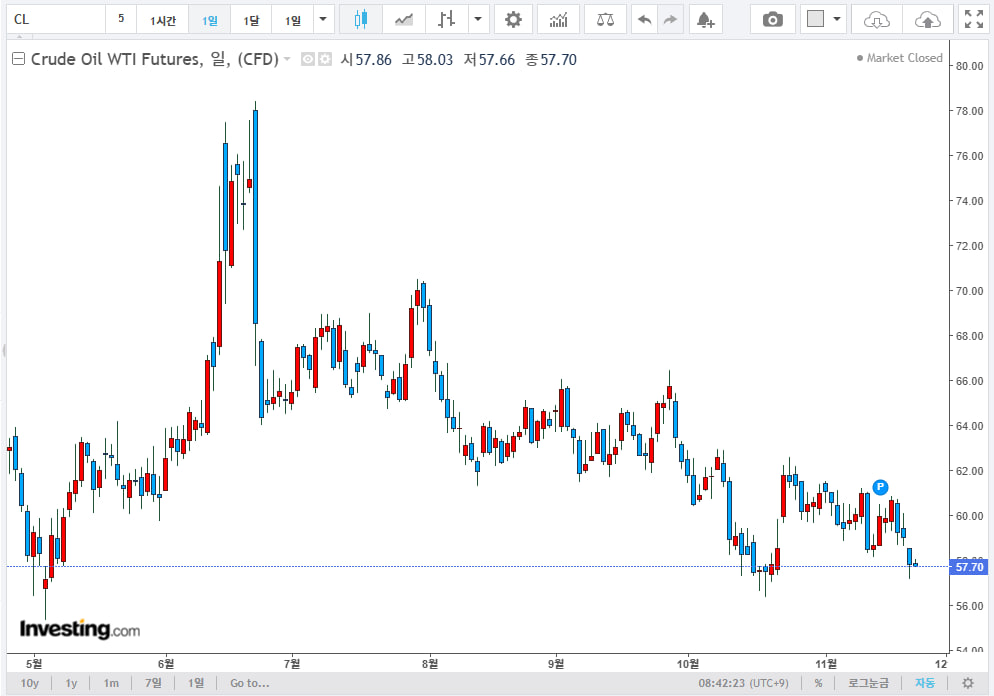Viewport: 994px width, 696px height.
Task: Collapse the Crude Oil WTI Futures legend
Action: pyautogui.click(x=18, y=60)
